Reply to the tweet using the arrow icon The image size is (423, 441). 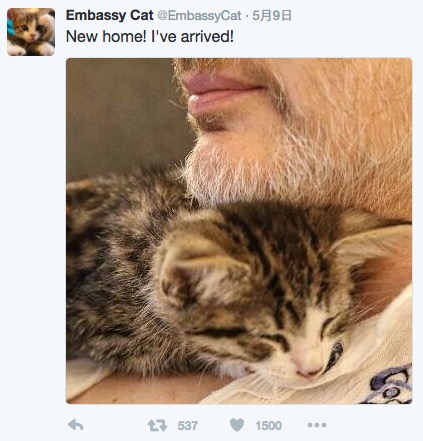tap(76, 425)
